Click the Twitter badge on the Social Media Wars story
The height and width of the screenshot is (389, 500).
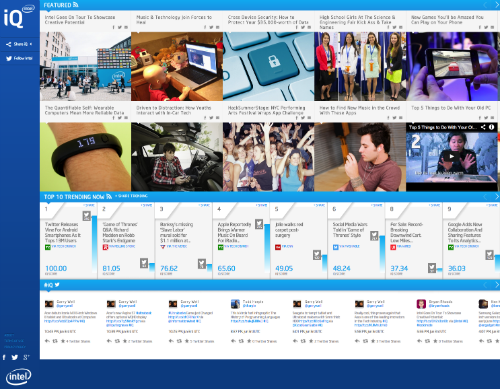(x=374, y=236)
